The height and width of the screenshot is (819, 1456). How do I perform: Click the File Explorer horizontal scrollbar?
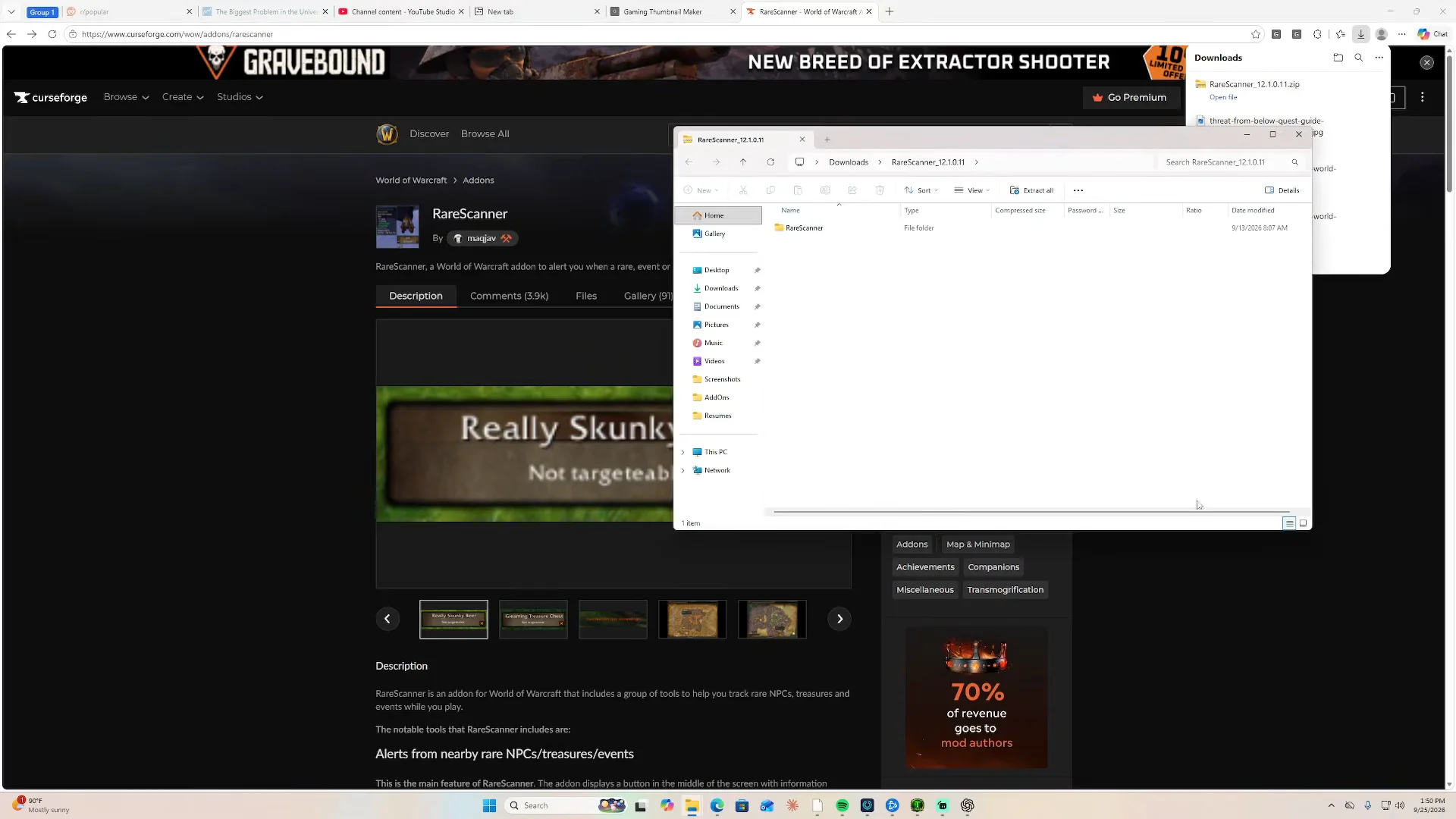(1031, 512)
